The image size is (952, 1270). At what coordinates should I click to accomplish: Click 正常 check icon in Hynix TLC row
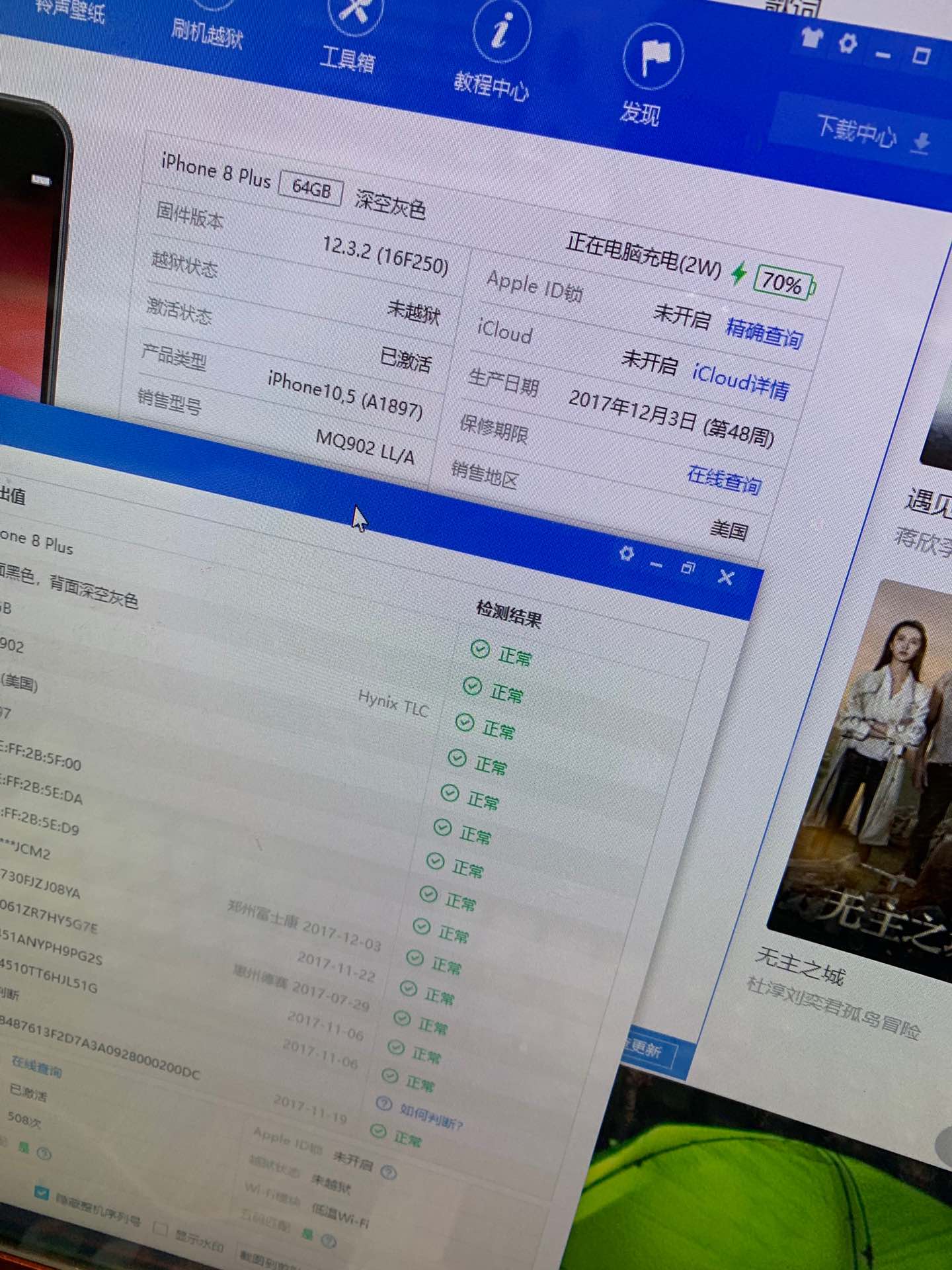click(x=465, y=722)
